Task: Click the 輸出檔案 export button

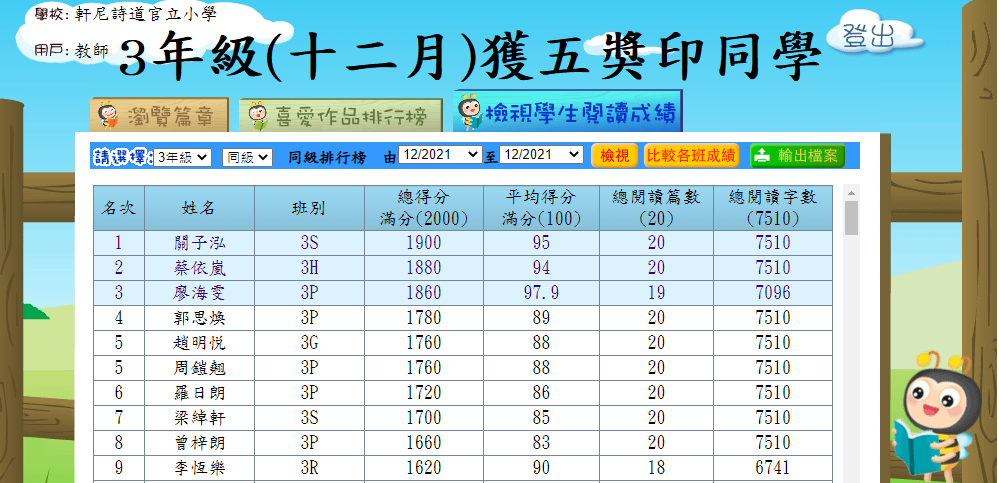Action: click(797, 155)
